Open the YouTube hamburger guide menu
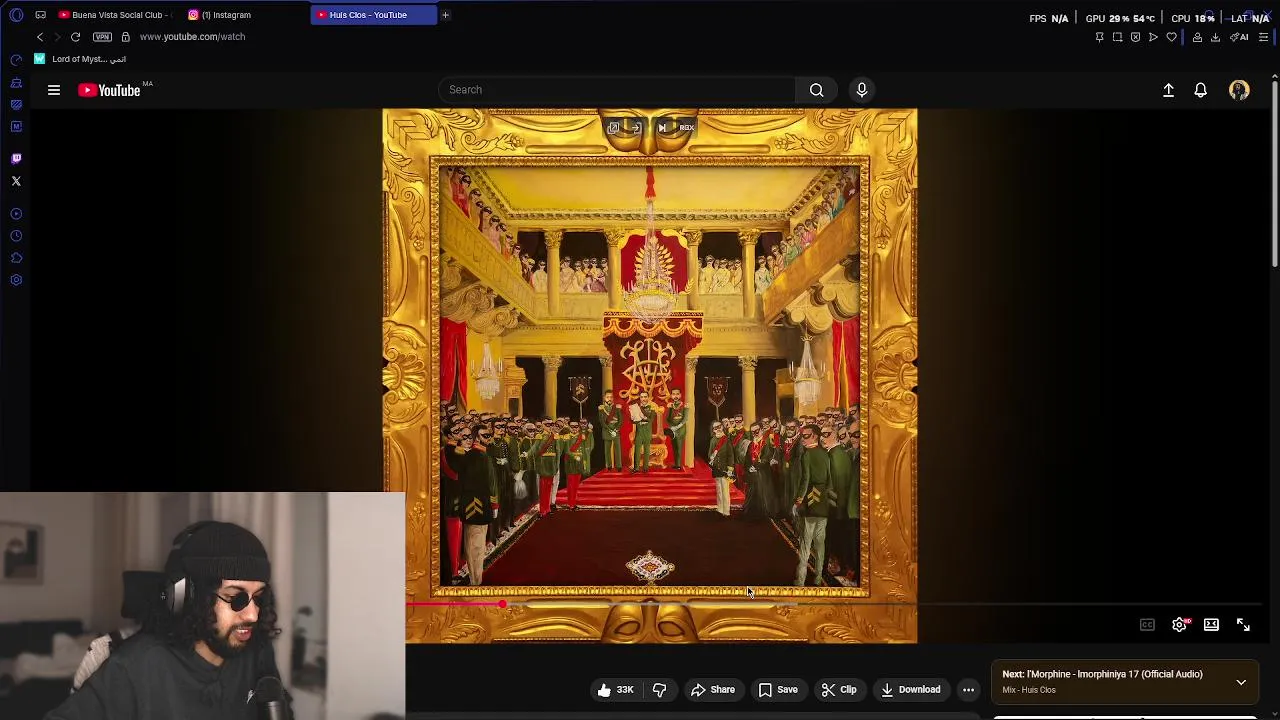Viewport: 1280px width, 720px height. [x=54, y=90]
